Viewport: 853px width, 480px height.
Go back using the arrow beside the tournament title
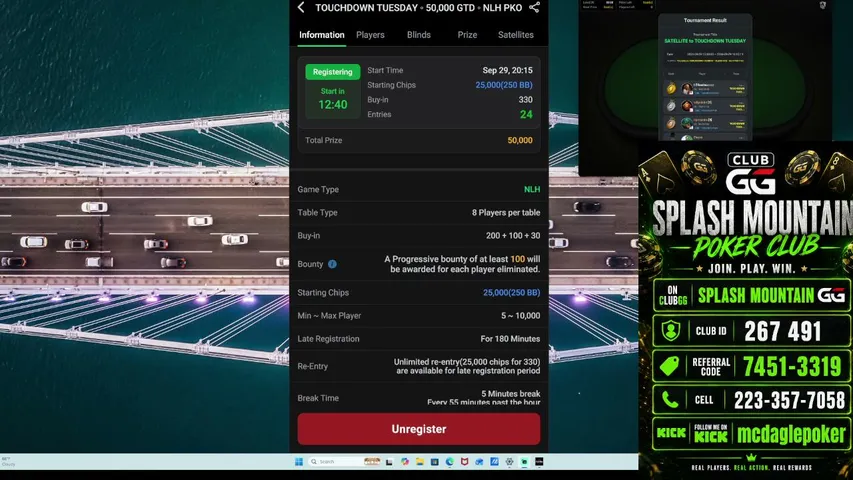[x=301, y=7]
